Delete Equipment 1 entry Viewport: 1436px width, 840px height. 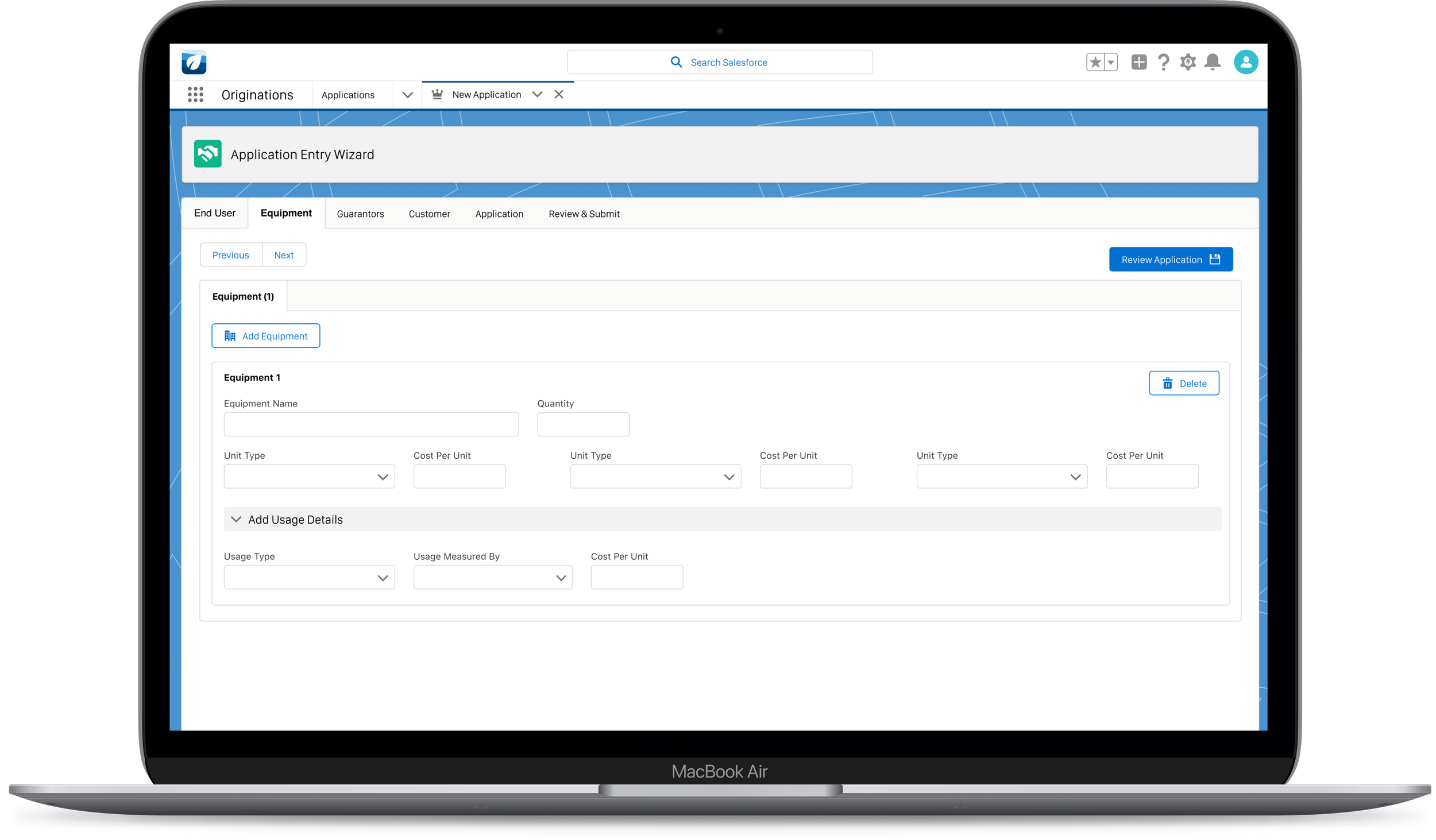pyautogui.click(x=1183, y=384)
